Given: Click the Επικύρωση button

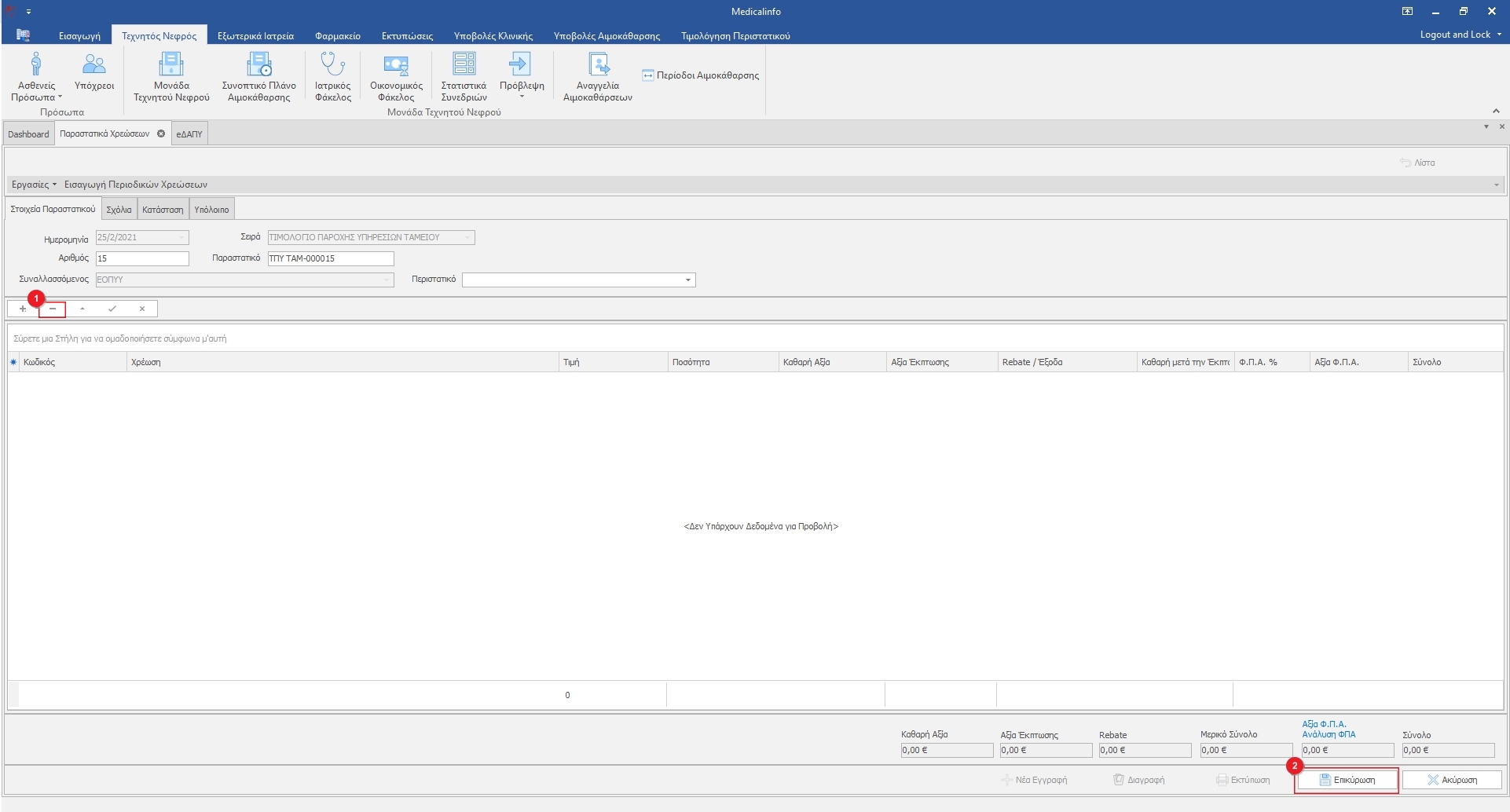Looking at the screenshot, I should click(x=1347, y=780).
